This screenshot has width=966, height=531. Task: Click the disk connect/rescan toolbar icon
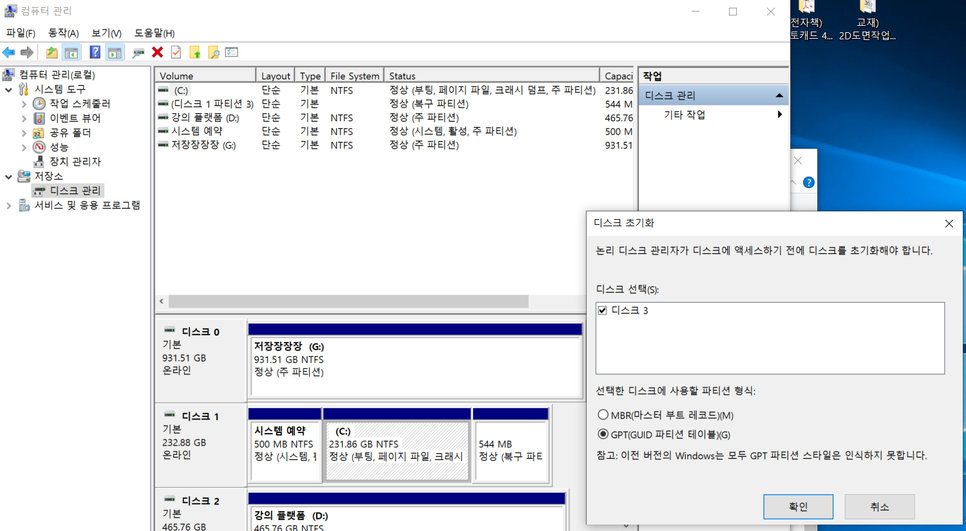tap(139, 53)
